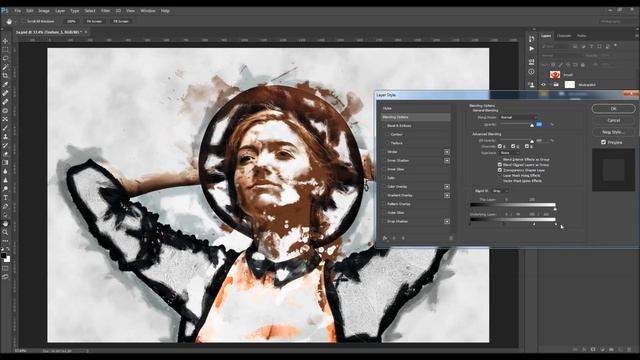Screen dimensions: 640x360
Task: Select the Zoom tool
Action: point(5,232)
